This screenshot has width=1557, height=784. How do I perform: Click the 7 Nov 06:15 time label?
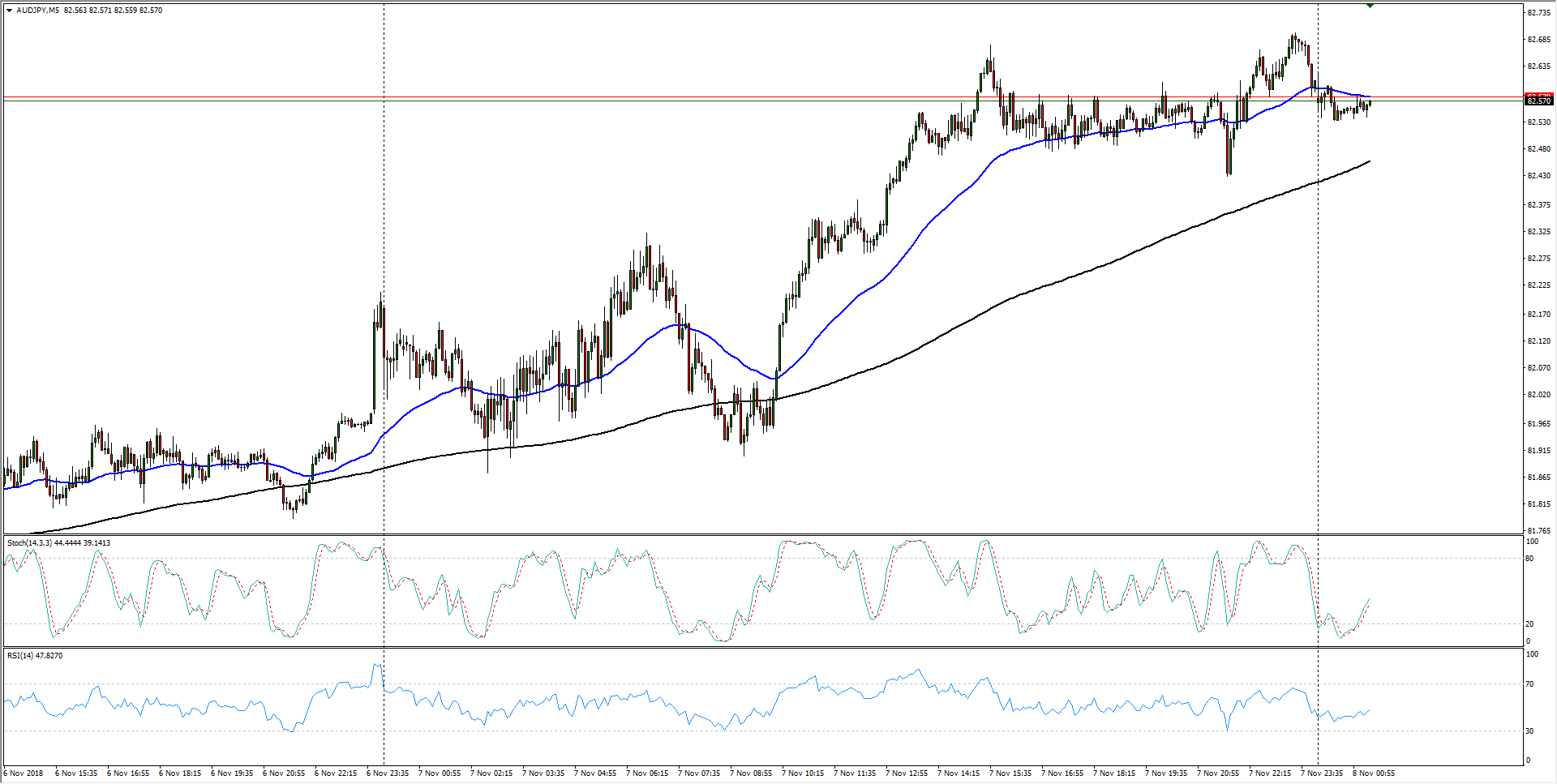647,773
